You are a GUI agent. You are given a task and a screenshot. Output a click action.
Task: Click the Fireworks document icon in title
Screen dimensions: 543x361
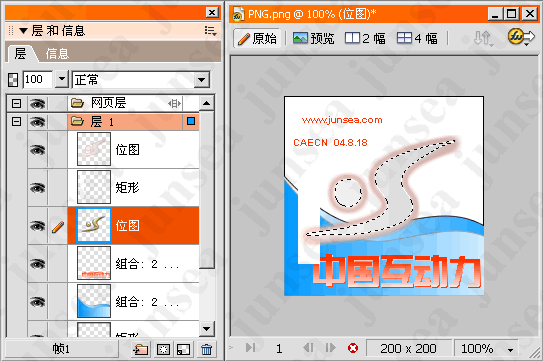click(x=238, y=15)
